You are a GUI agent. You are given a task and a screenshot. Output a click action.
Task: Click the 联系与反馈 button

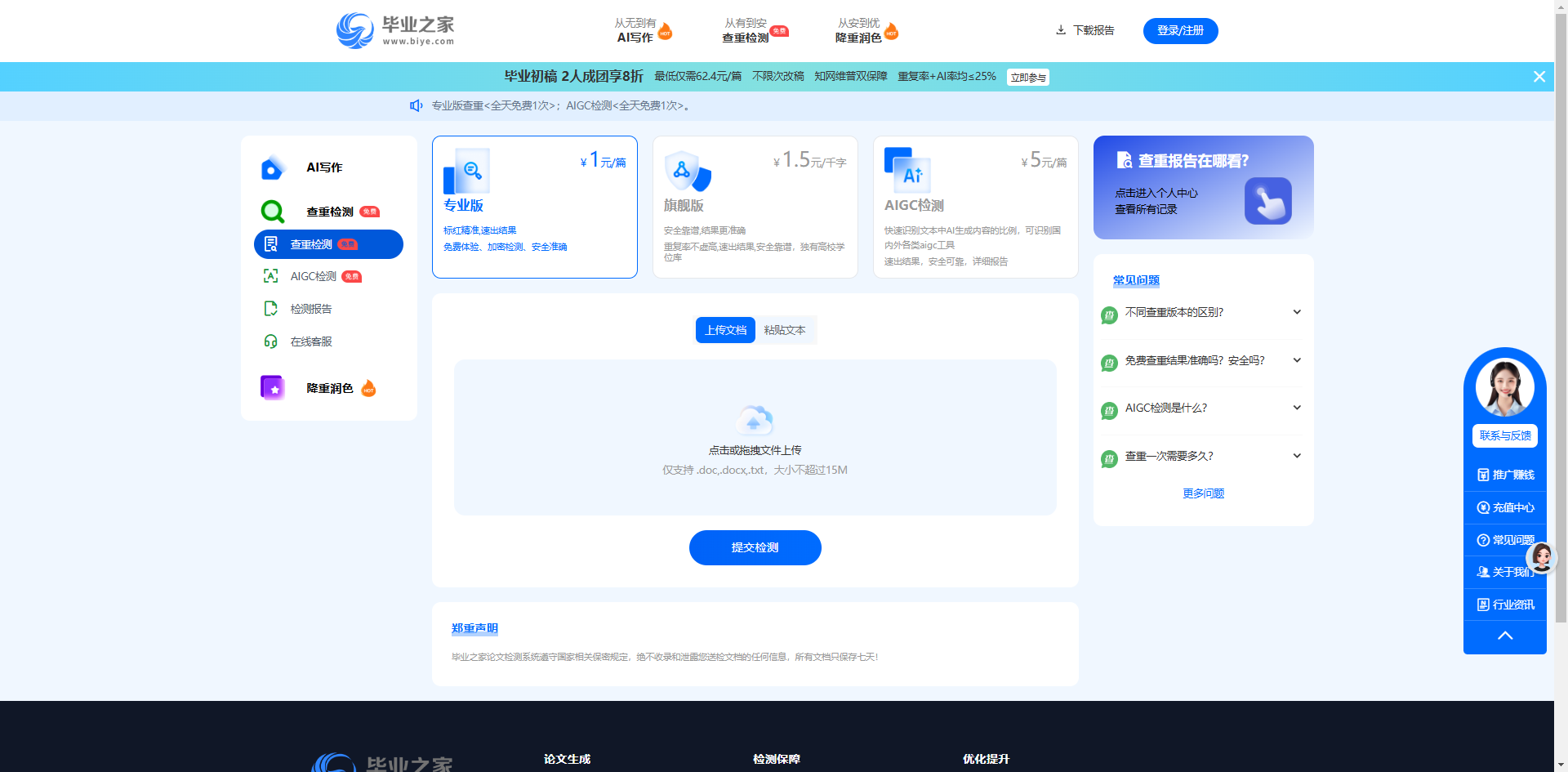1504,435
